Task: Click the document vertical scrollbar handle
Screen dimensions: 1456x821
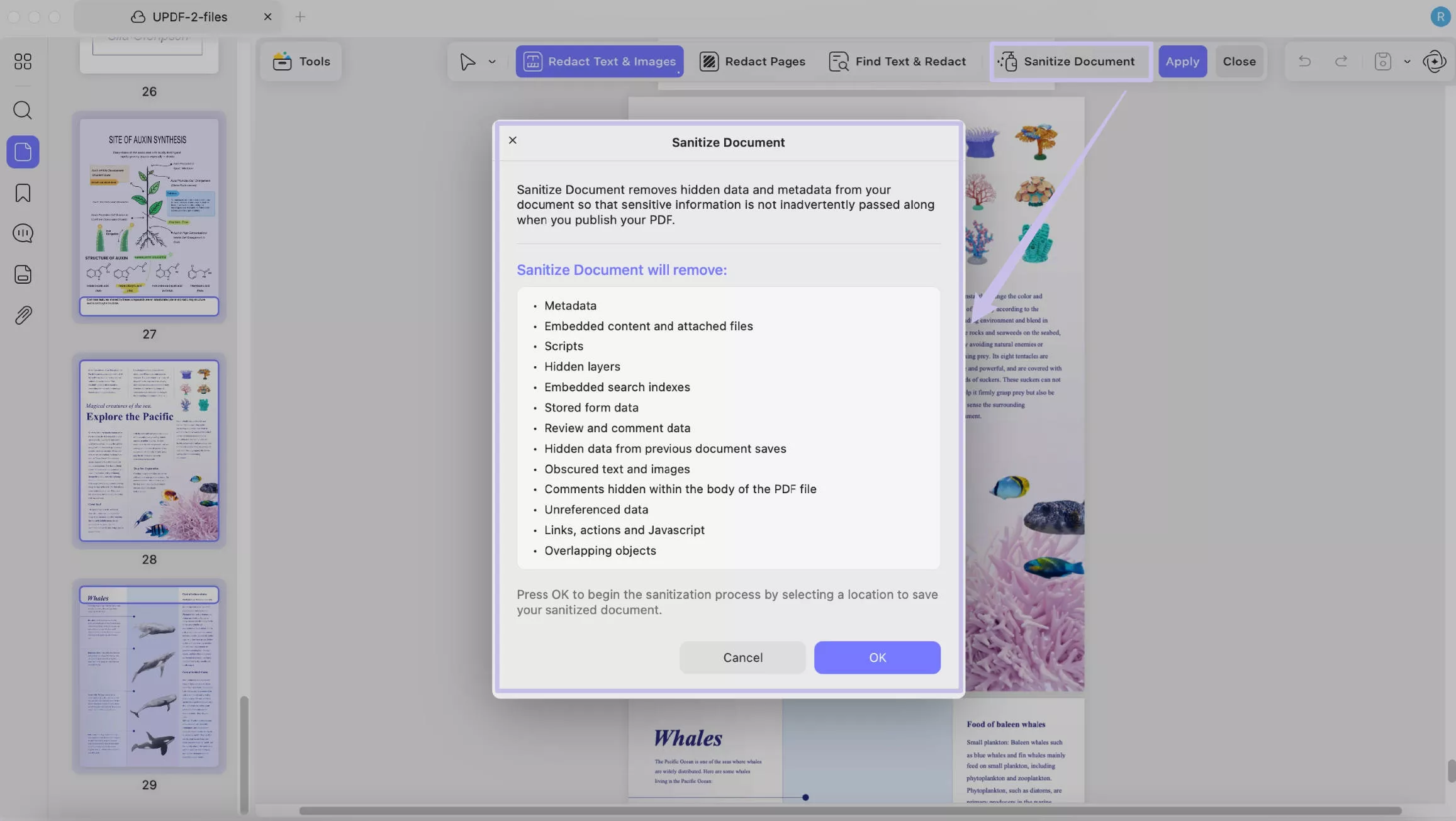Action: pos(1451,771)
